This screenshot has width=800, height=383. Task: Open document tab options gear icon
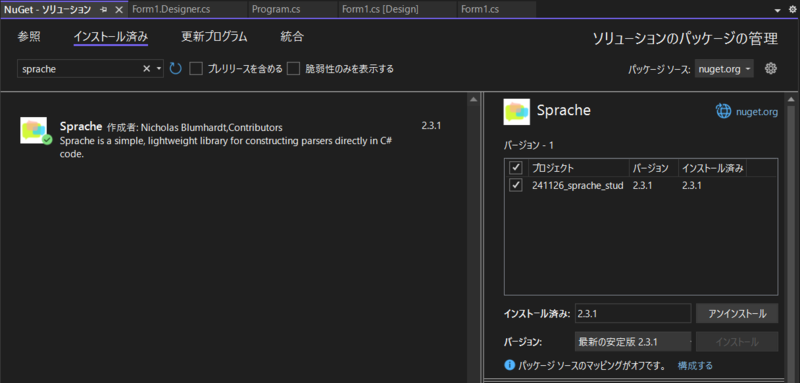[792, 9]
